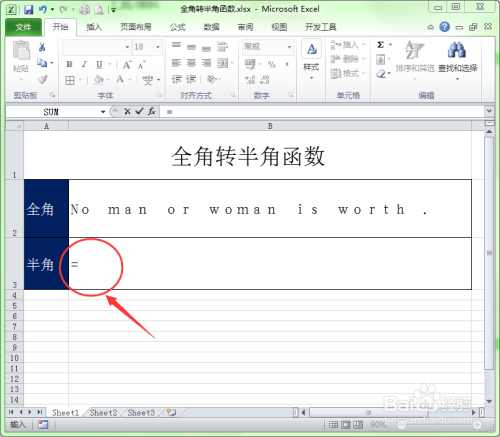Viewport: 500px width, 437px height.
Task: Open the font size dropdown showing 18
Action: point(158,47)
